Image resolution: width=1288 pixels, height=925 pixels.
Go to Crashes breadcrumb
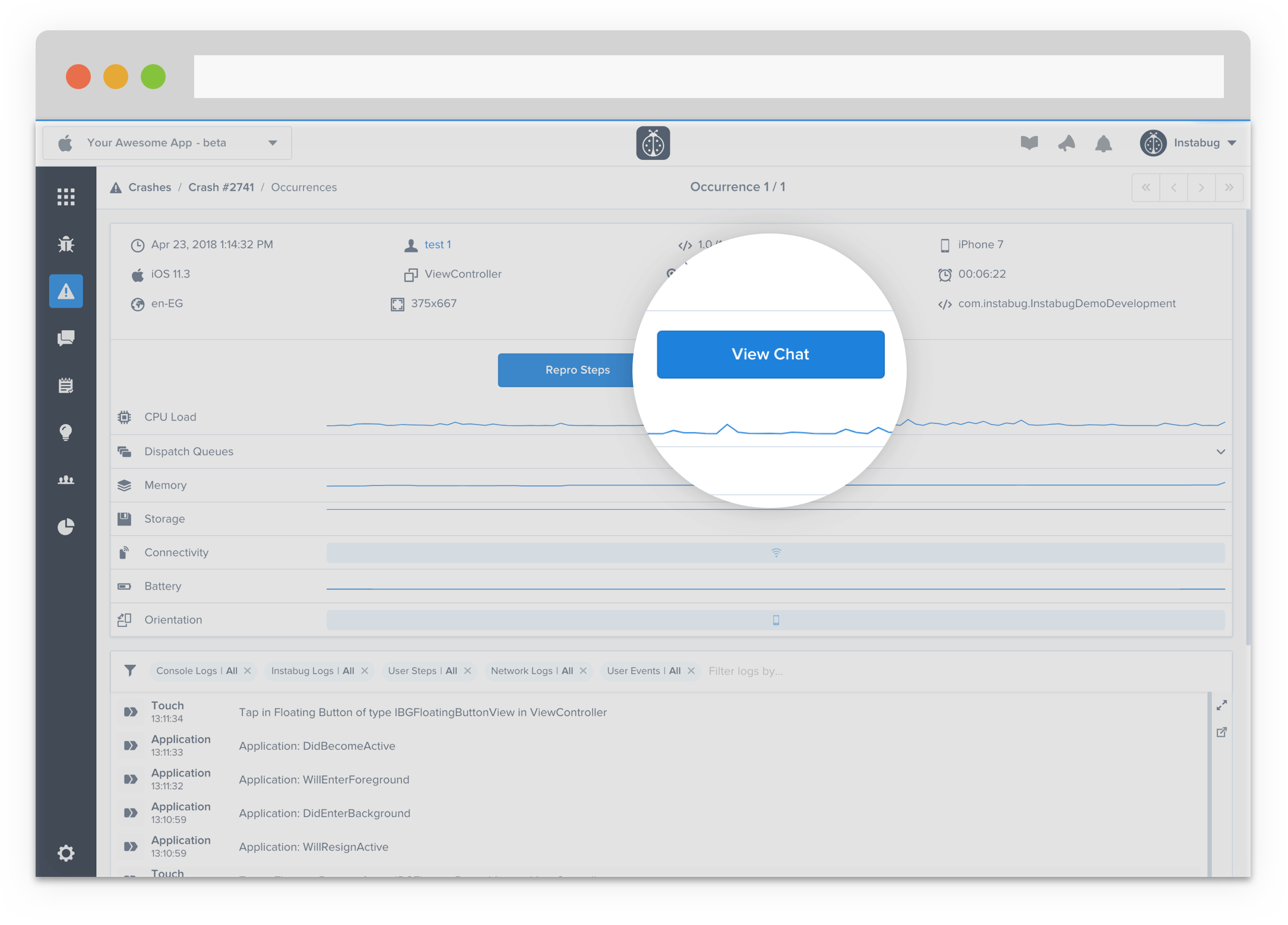pyautogui.click(x=150, y=187)
